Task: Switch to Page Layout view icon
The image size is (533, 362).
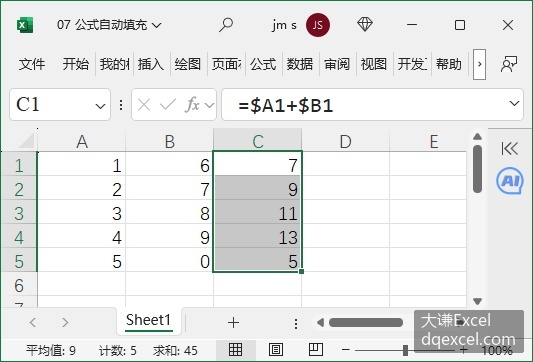Action: (276, 349)
